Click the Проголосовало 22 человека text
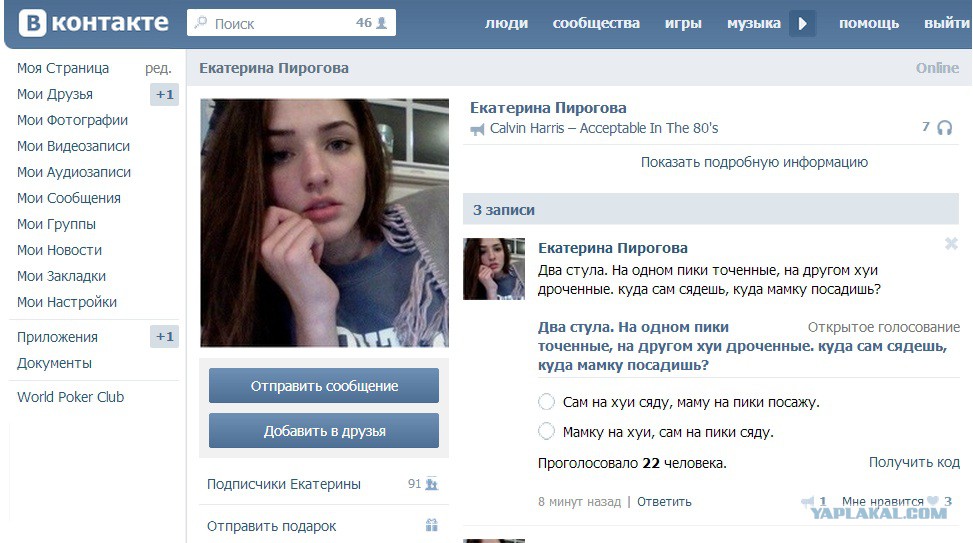The width and height of the screenshot is (973, 543). coord(632,464)
